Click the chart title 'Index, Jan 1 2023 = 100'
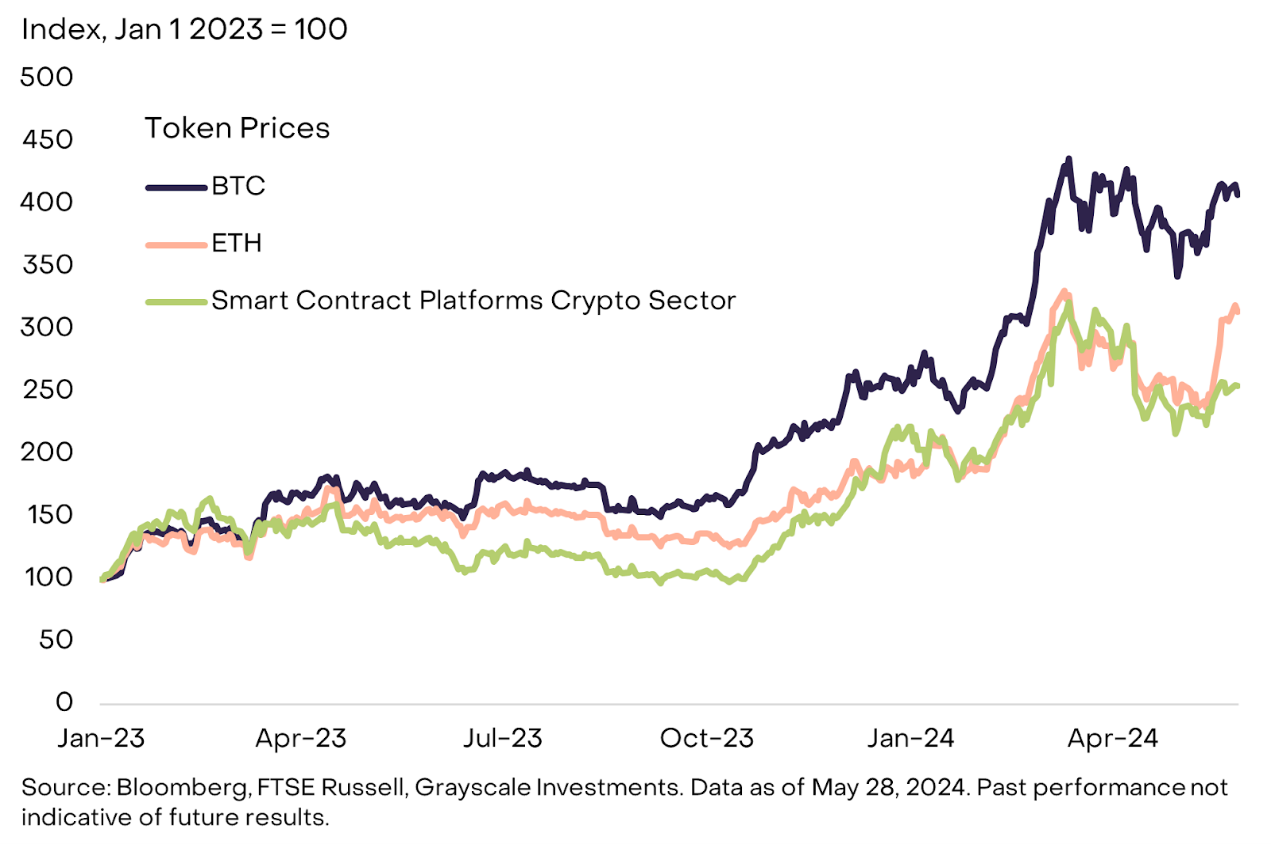The image size is (1271, 844). click(184, 30)
